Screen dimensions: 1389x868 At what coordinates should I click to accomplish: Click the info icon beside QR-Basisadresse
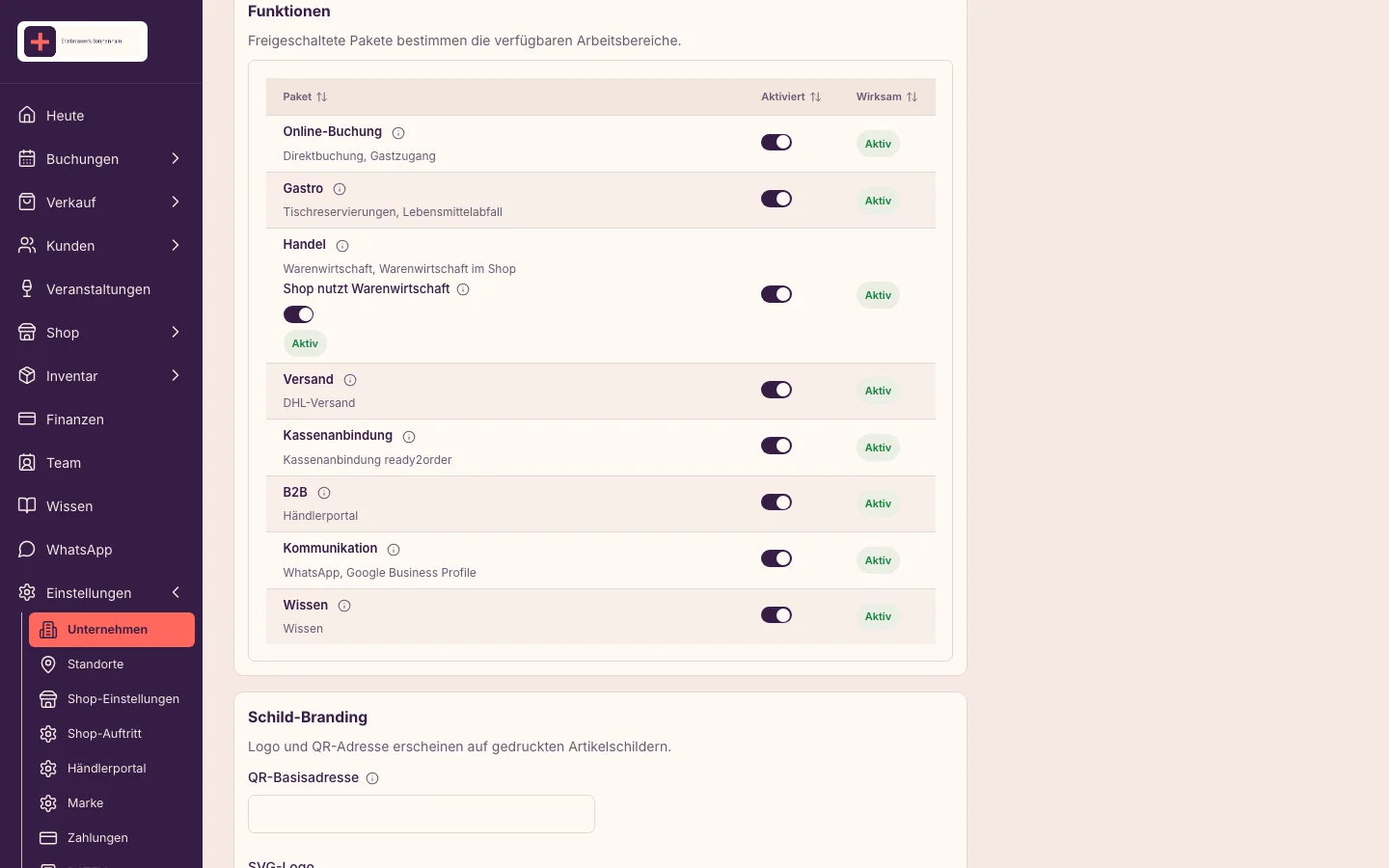pyautogui.click(x=372, y=778)
